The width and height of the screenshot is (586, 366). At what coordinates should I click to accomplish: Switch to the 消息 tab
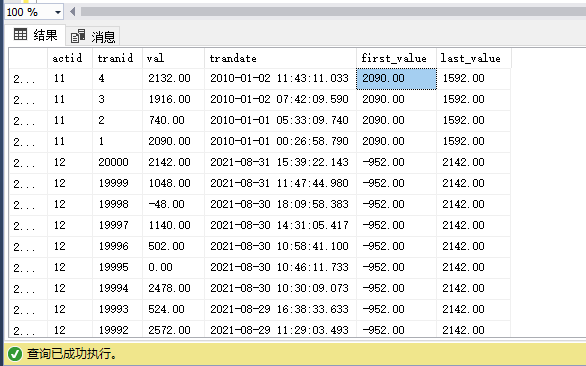coord(93,37)
